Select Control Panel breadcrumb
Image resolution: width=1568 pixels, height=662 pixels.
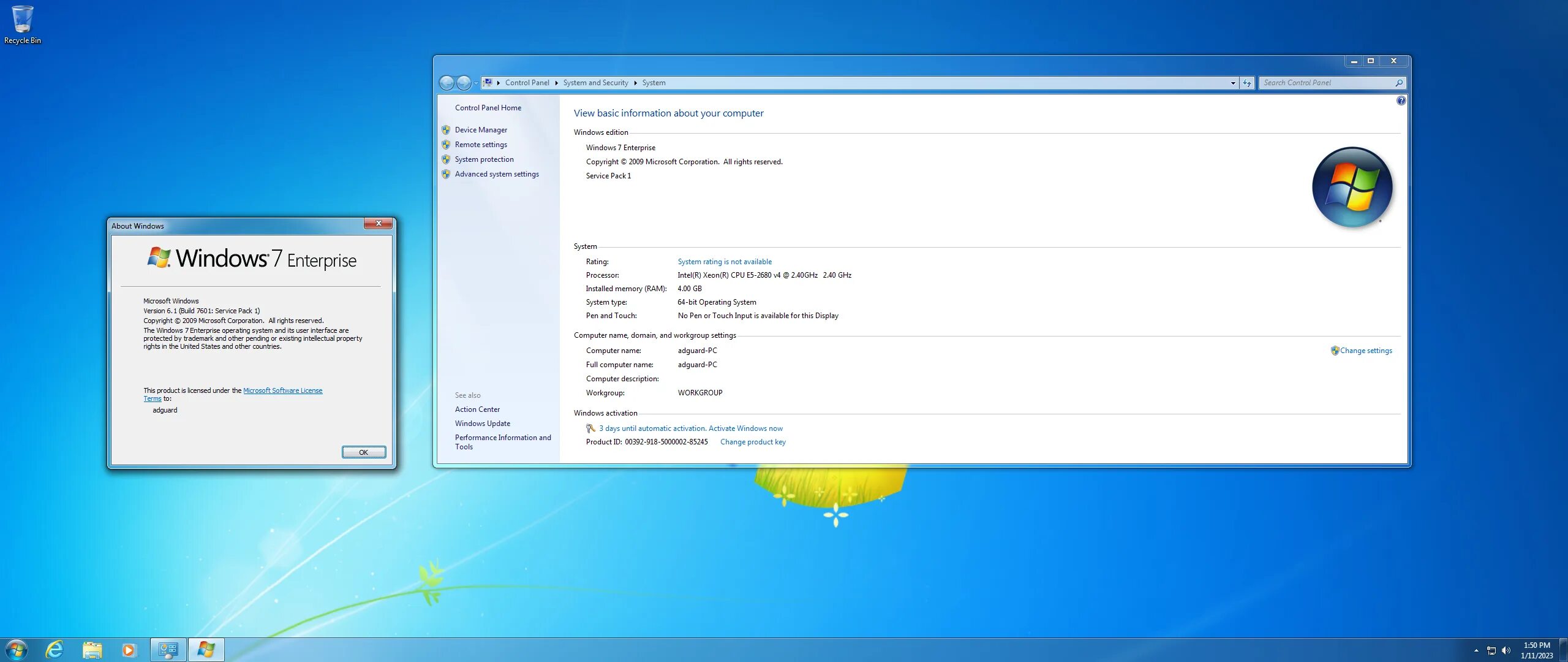click(x=527, y=83)
